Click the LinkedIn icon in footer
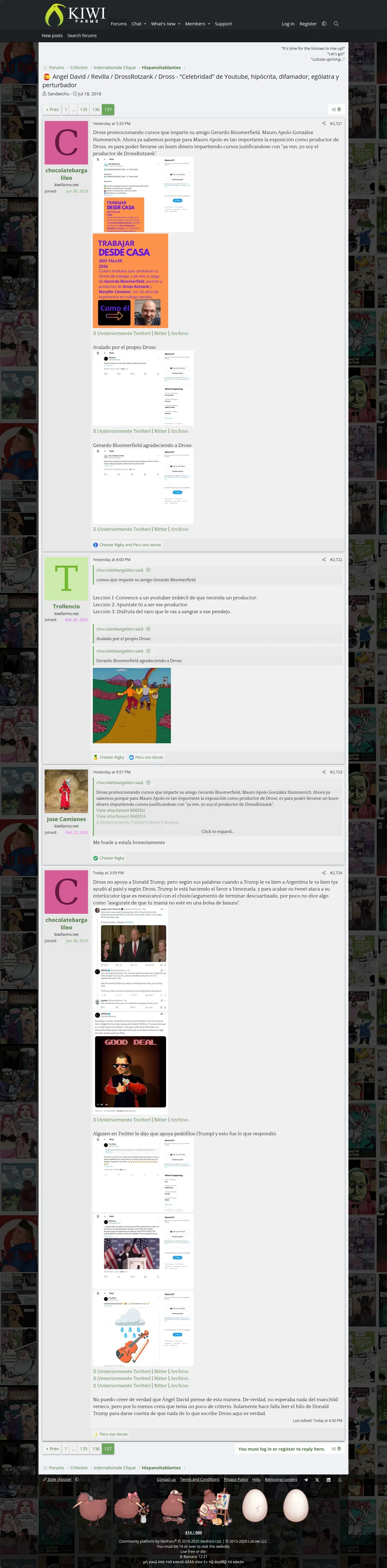387x1568 pixels. pos(329,1479)
